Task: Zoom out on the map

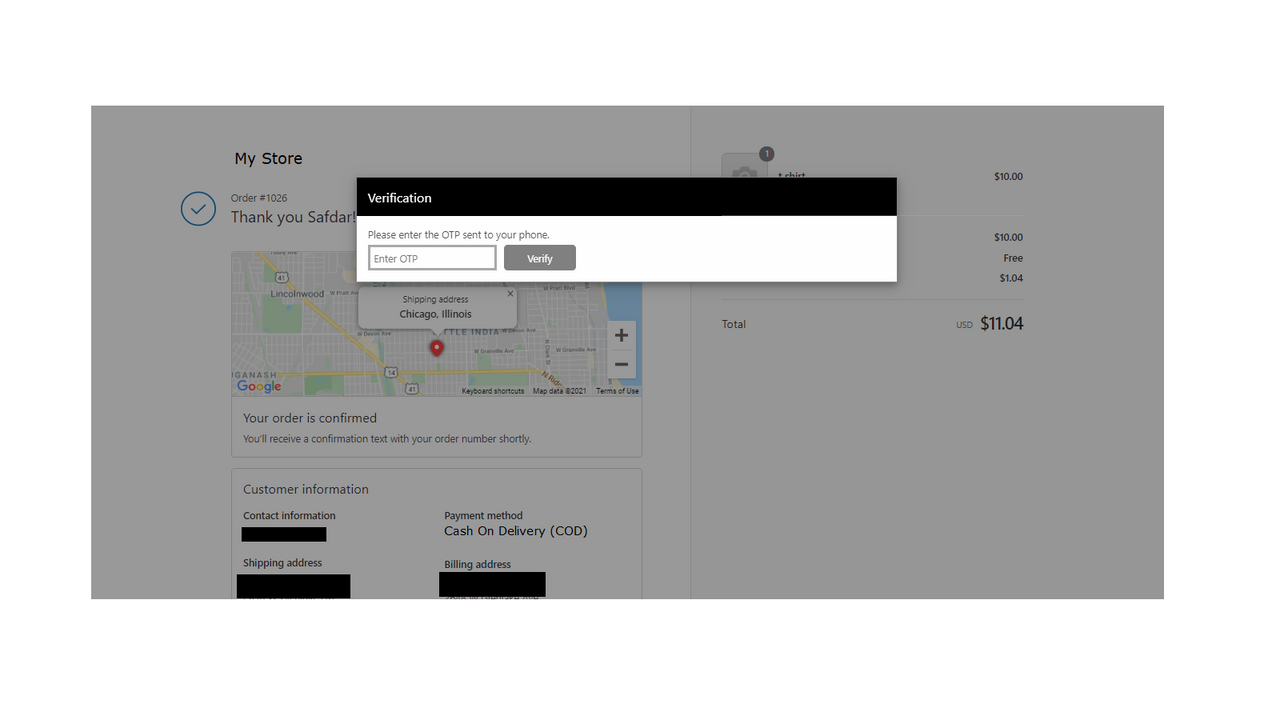Action: (621, 364)
